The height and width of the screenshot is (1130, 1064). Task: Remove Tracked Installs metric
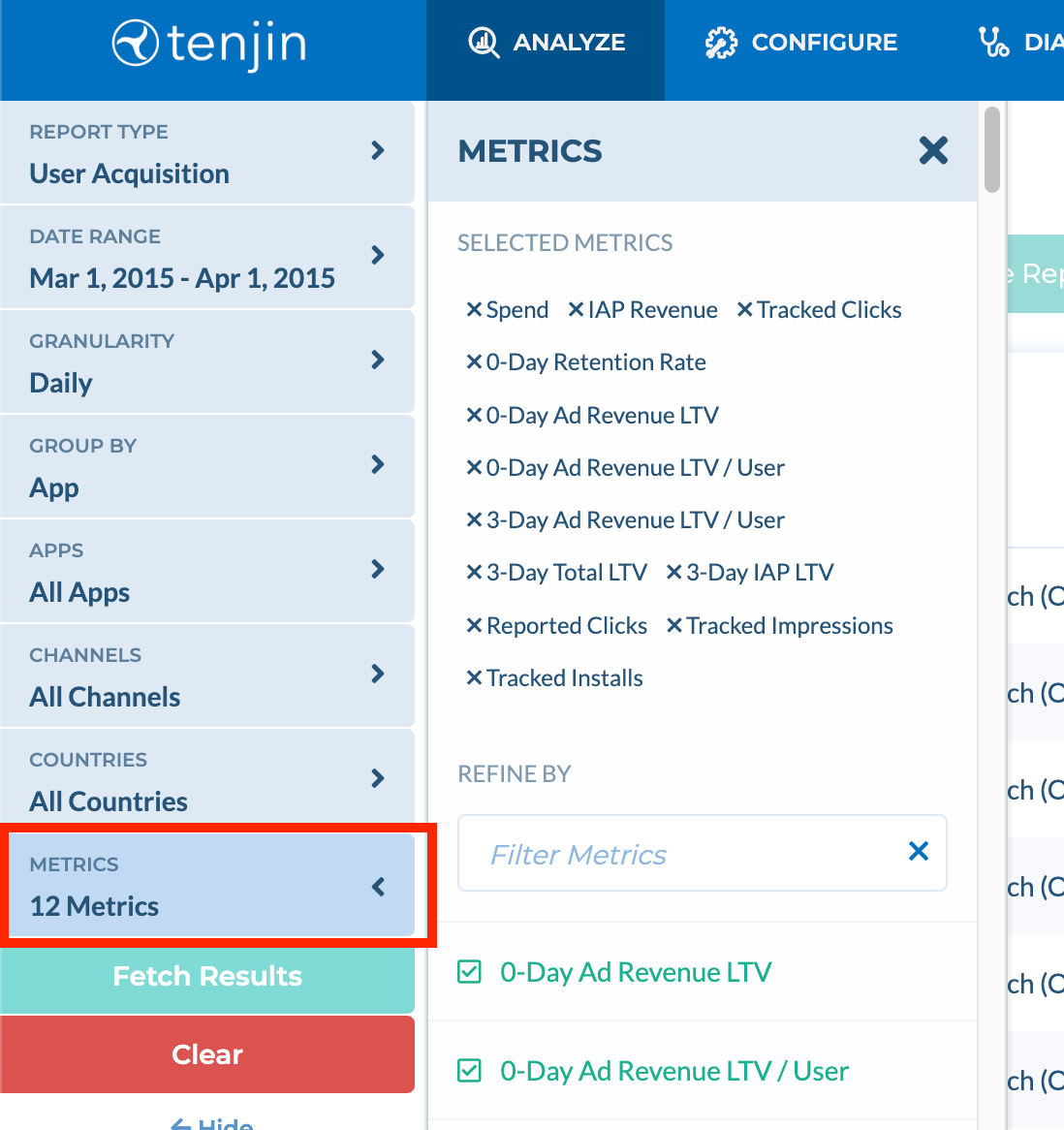coord(473,678)
